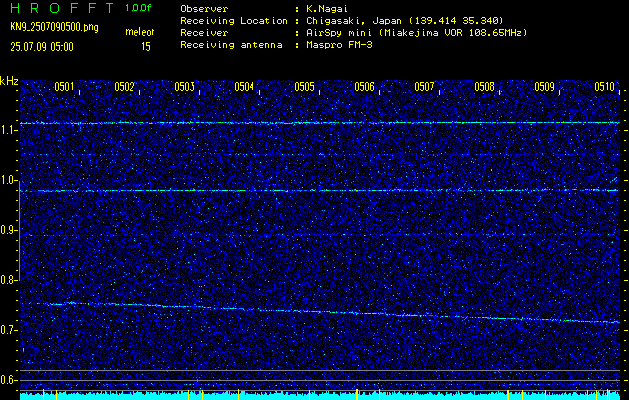This screenshot has height=400, width=629.
Task: Click the 1.1 frequency axis label
Action: tap(9, 130)
